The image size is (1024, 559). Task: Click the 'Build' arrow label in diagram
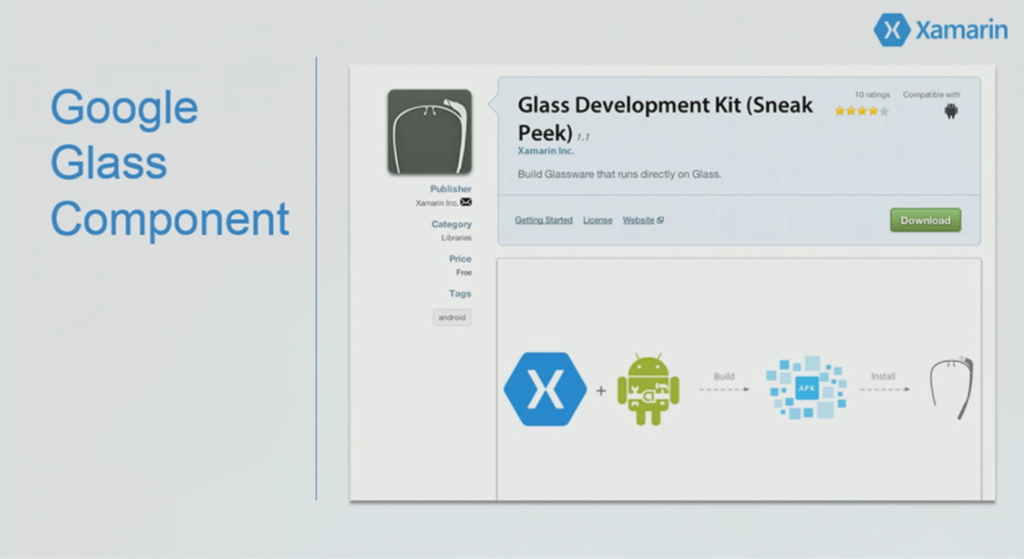tap(724, 376)
